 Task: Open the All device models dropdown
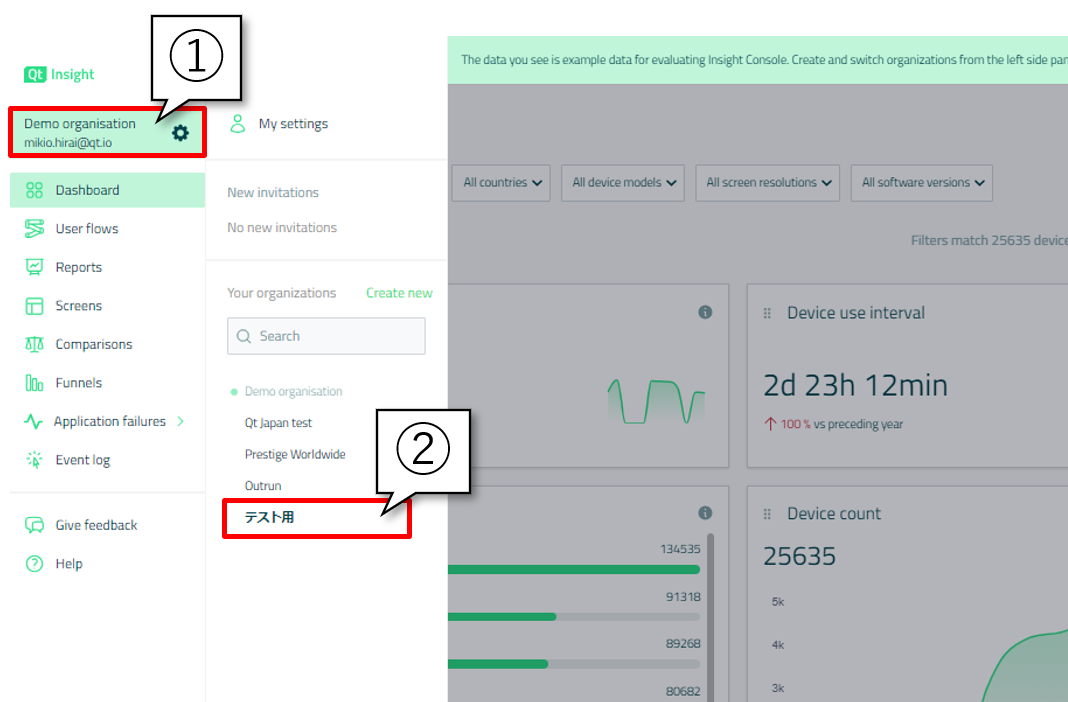tap(624, 183)
